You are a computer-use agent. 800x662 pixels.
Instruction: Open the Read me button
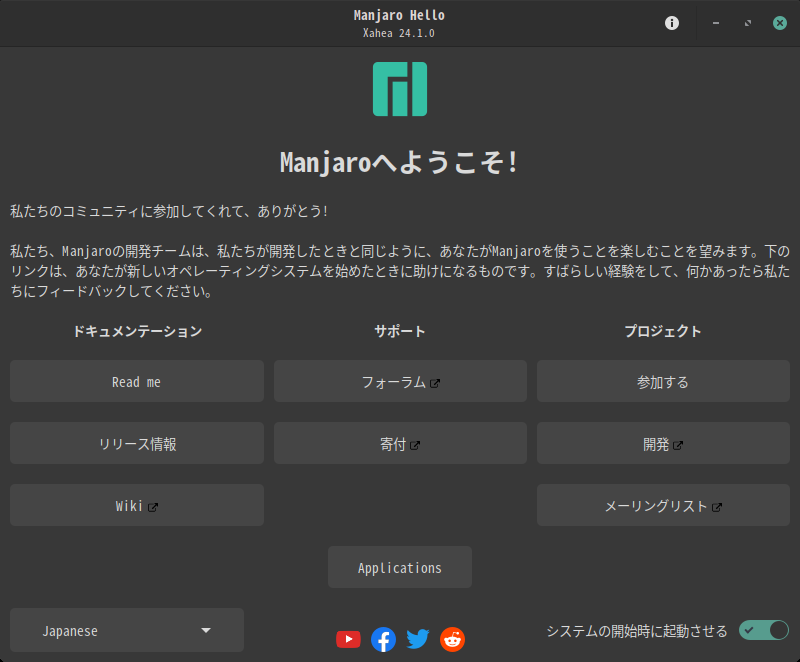click(x=137, y=381)
